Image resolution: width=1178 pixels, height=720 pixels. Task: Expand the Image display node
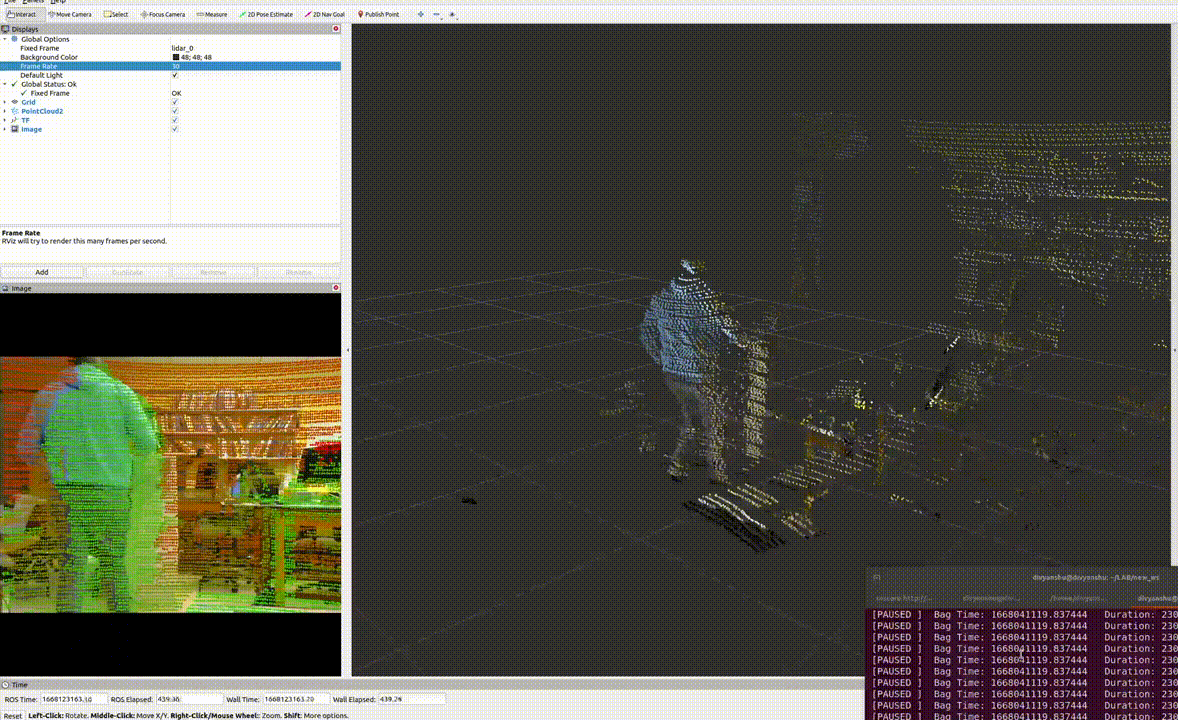5,129
